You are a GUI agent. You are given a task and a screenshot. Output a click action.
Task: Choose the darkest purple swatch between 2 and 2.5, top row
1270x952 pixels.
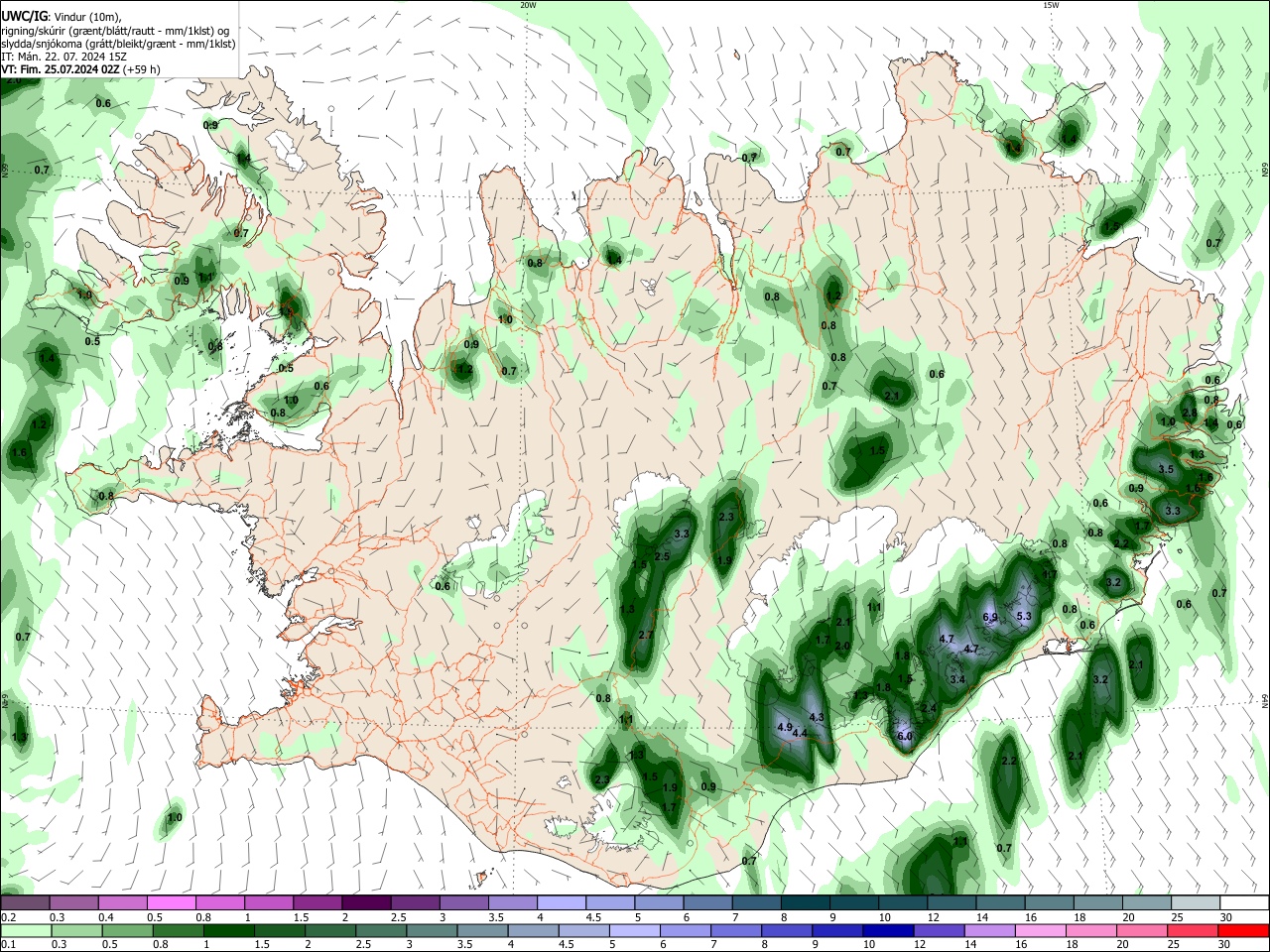click(366, 902)
